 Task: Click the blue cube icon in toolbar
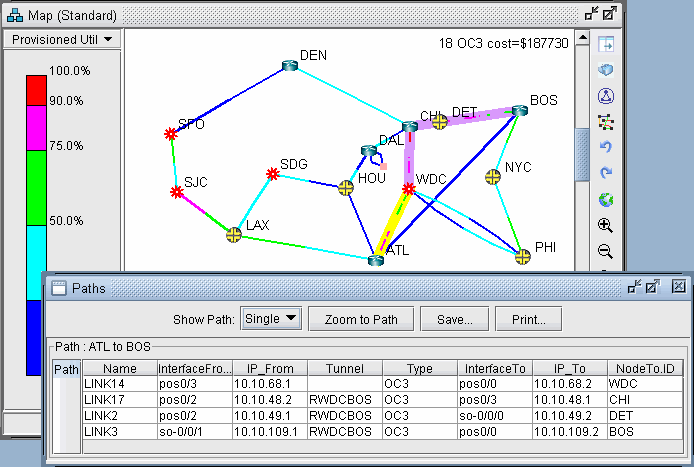pos(605,70)
